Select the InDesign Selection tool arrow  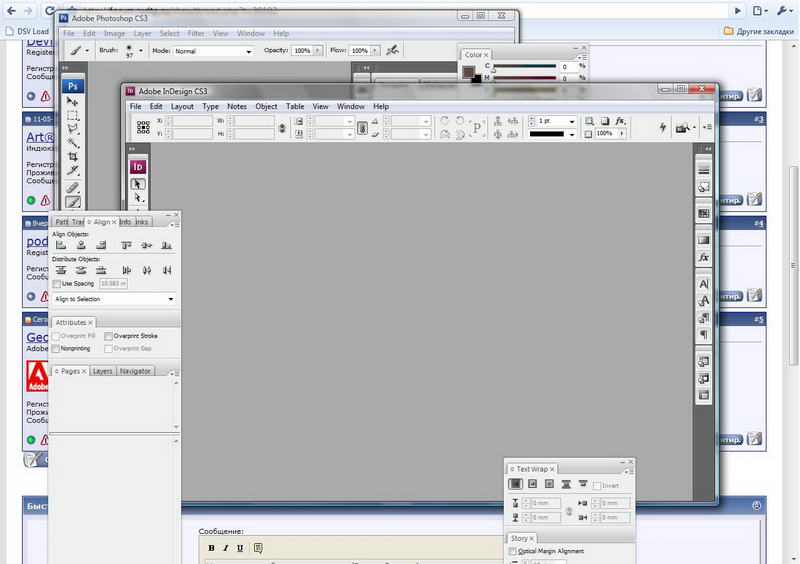pos(137,184)
